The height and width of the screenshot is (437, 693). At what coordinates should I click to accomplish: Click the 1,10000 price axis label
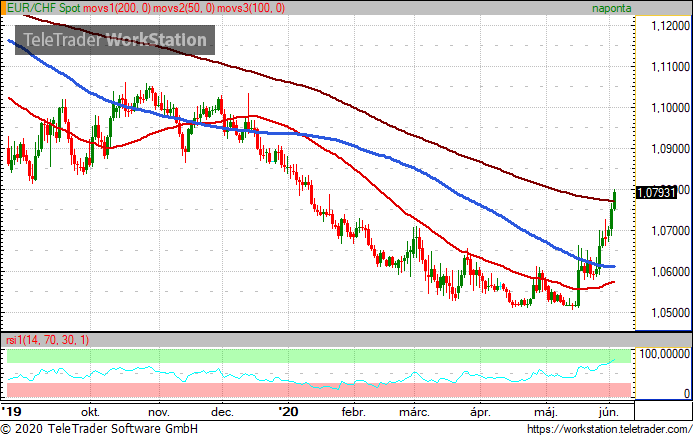(670, 107)
